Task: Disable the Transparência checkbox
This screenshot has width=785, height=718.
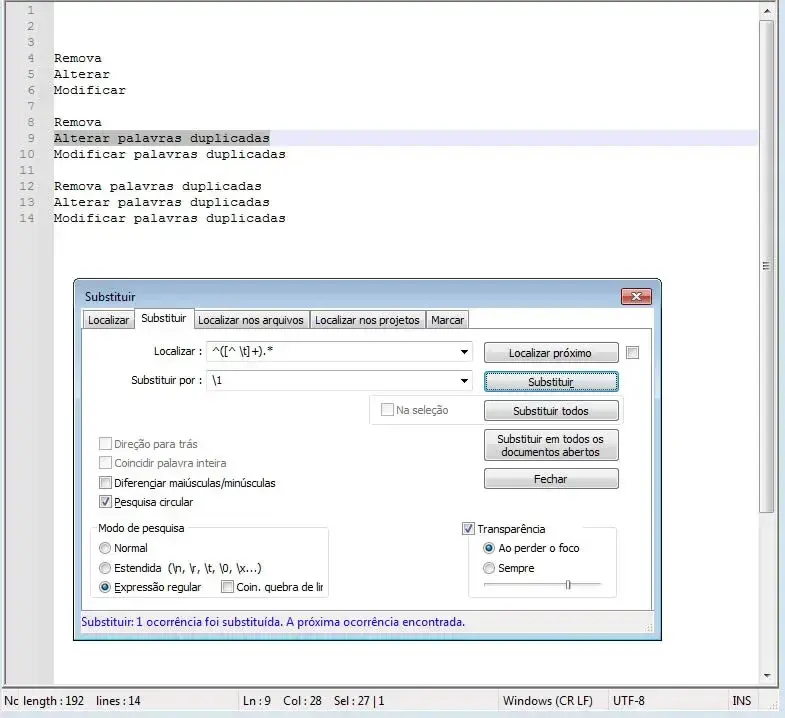Action: (468, 529)
